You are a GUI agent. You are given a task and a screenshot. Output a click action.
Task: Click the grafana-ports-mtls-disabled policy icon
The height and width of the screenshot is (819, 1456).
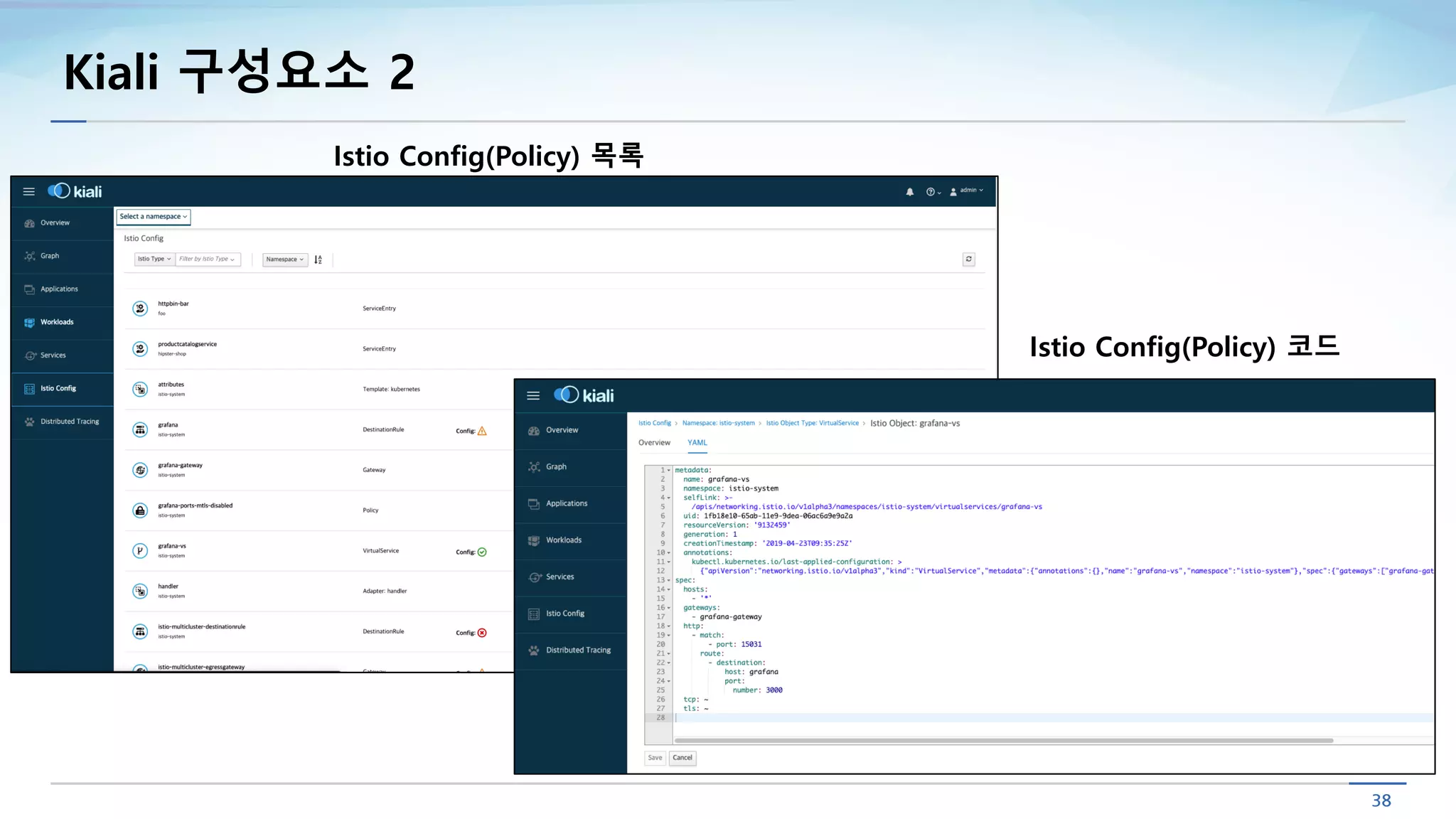[140, 510]
